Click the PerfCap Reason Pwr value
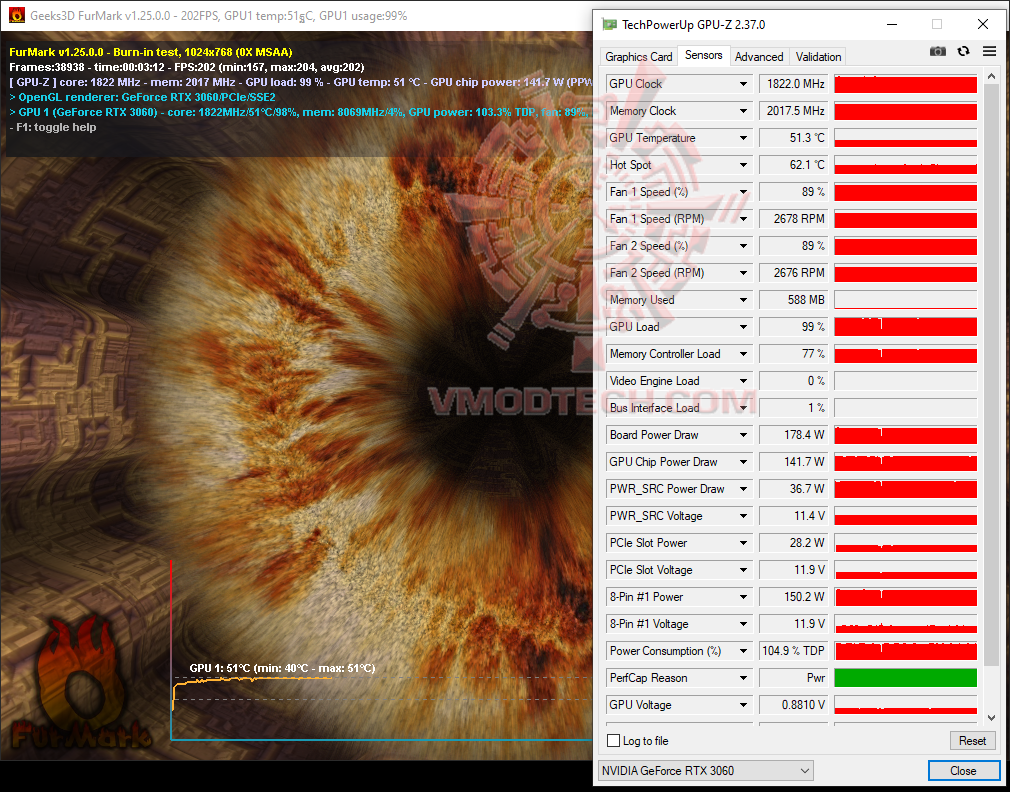Viewport: 1010px width, 792px height. pyautogui.click(x=794, y=679)
